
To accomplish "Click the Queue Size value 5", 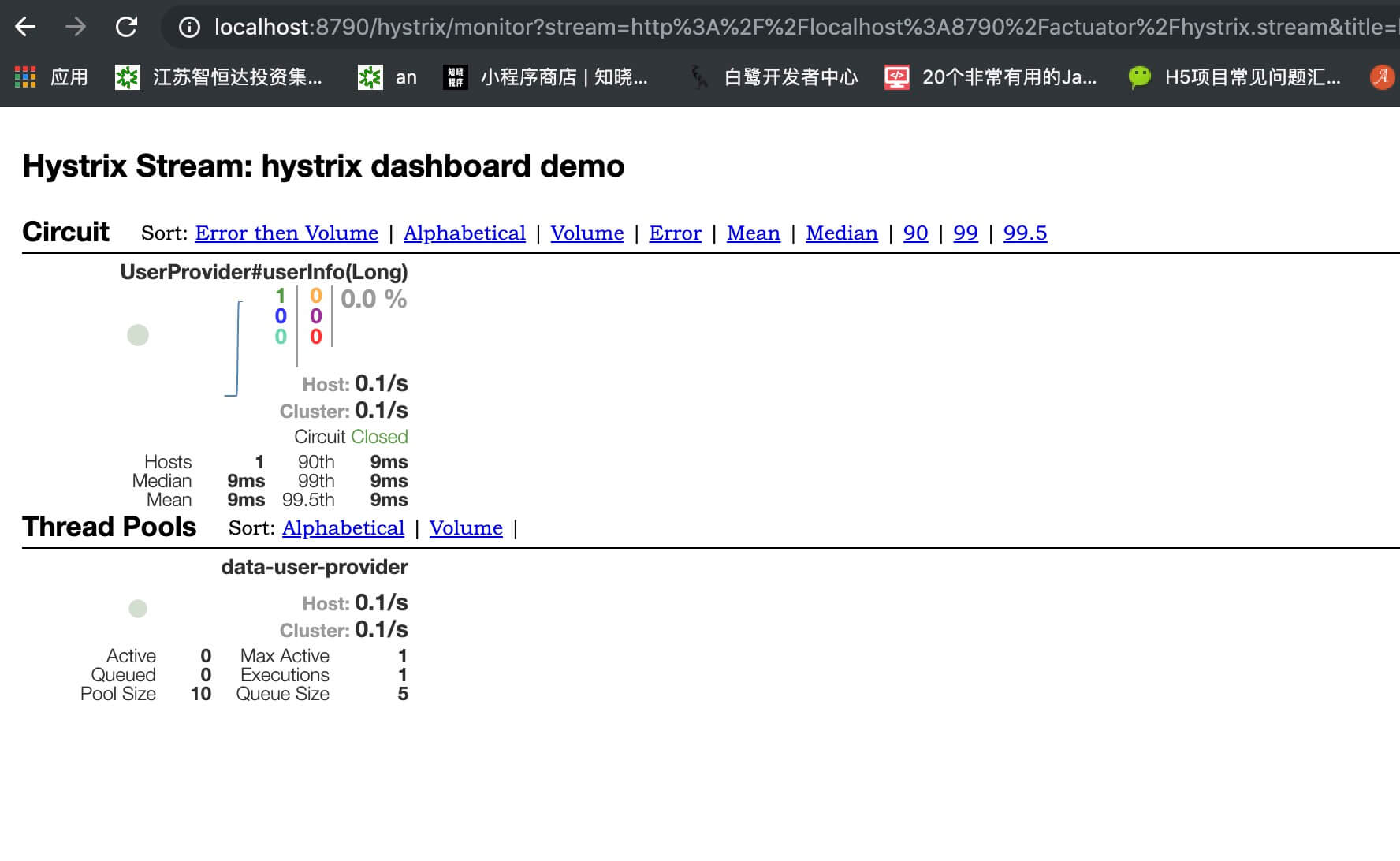I will pos(403,694).
